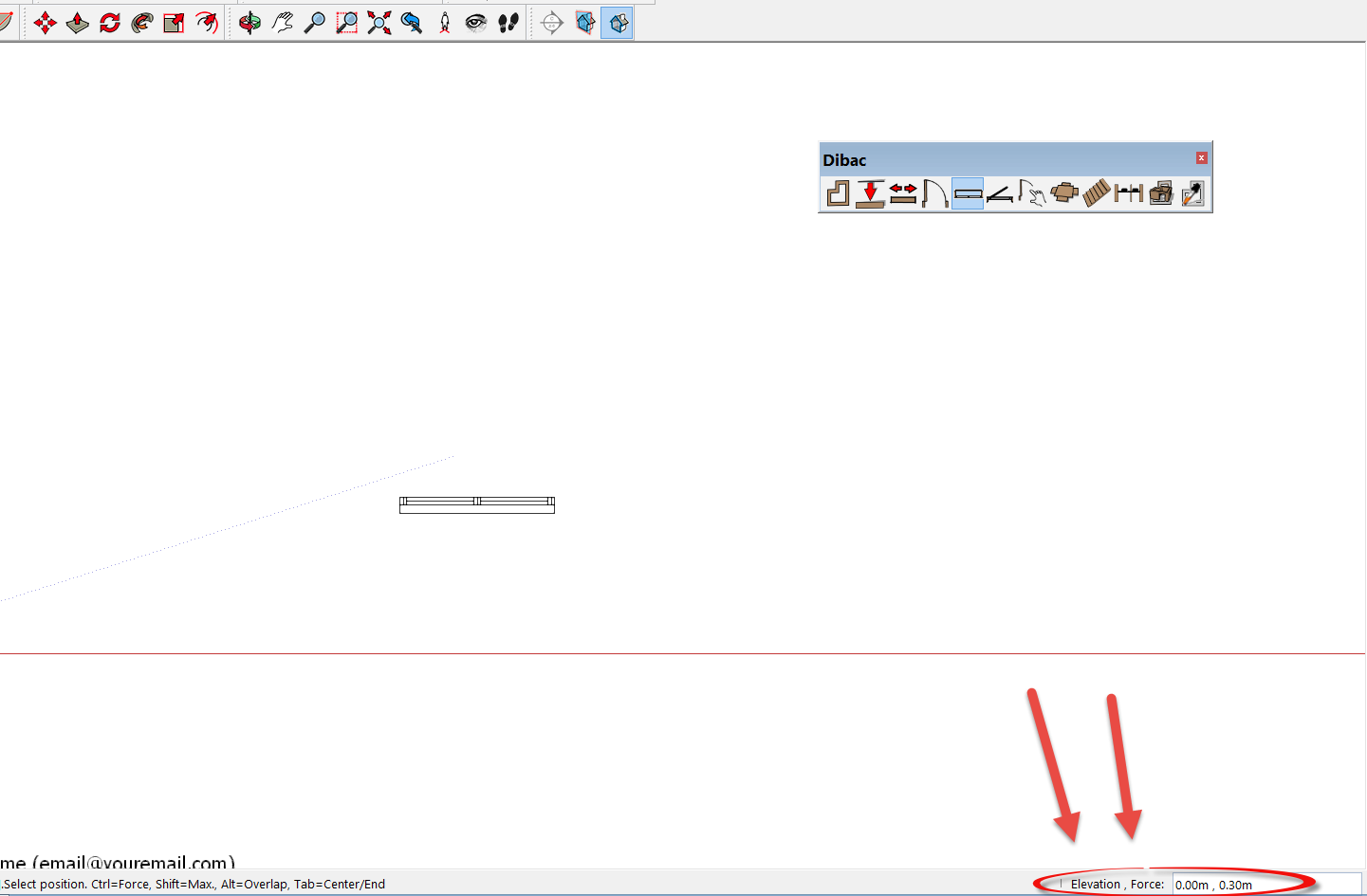Choose the Dibac Door tool
Screen dimensions: 1367x896
934,193
